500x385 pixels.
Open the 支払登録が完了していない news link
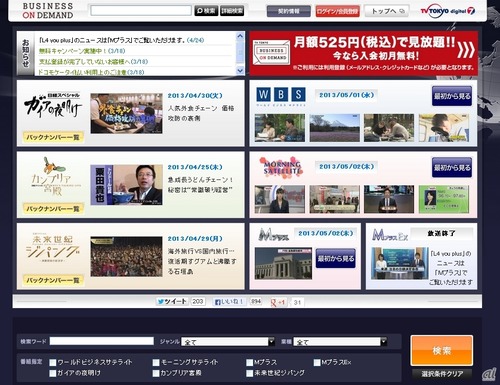(x=93, y=62)
